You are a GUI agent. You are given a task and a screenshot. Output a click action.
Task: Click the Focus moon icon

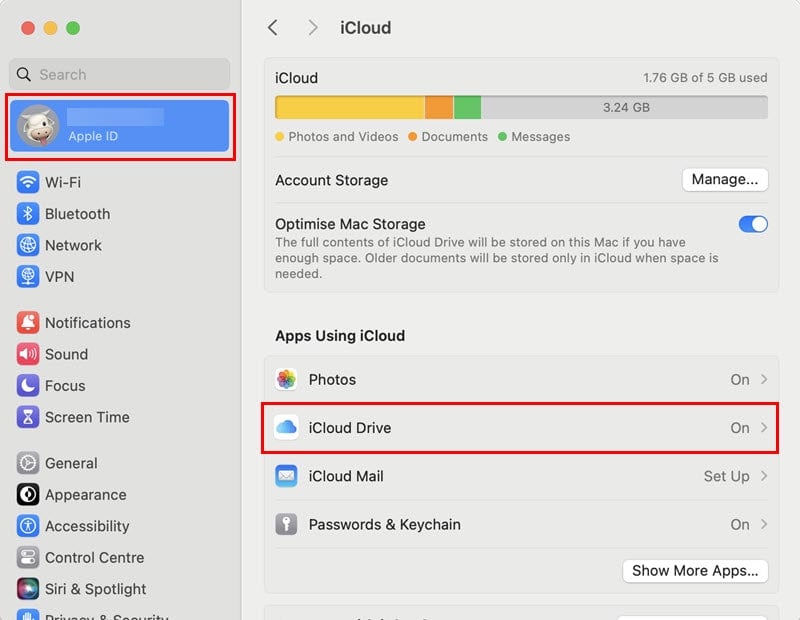tap(28, 386)
